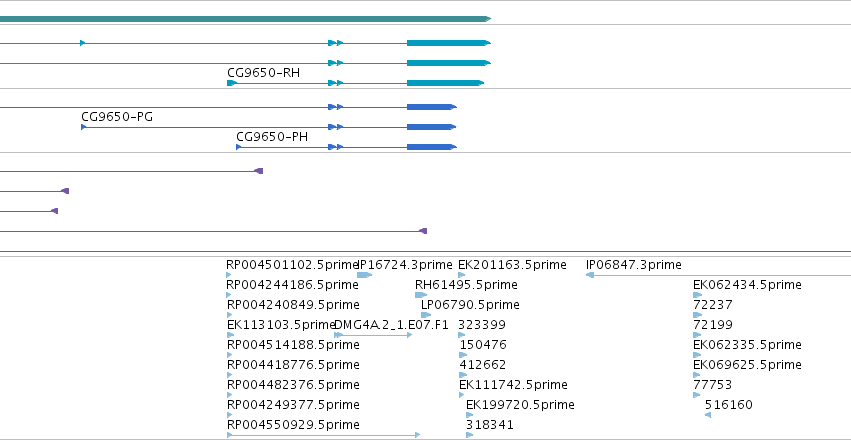The height and width of the screenshot is (440, 851).
Task: Select the 412662 feature label
Action: click(482, 365)
